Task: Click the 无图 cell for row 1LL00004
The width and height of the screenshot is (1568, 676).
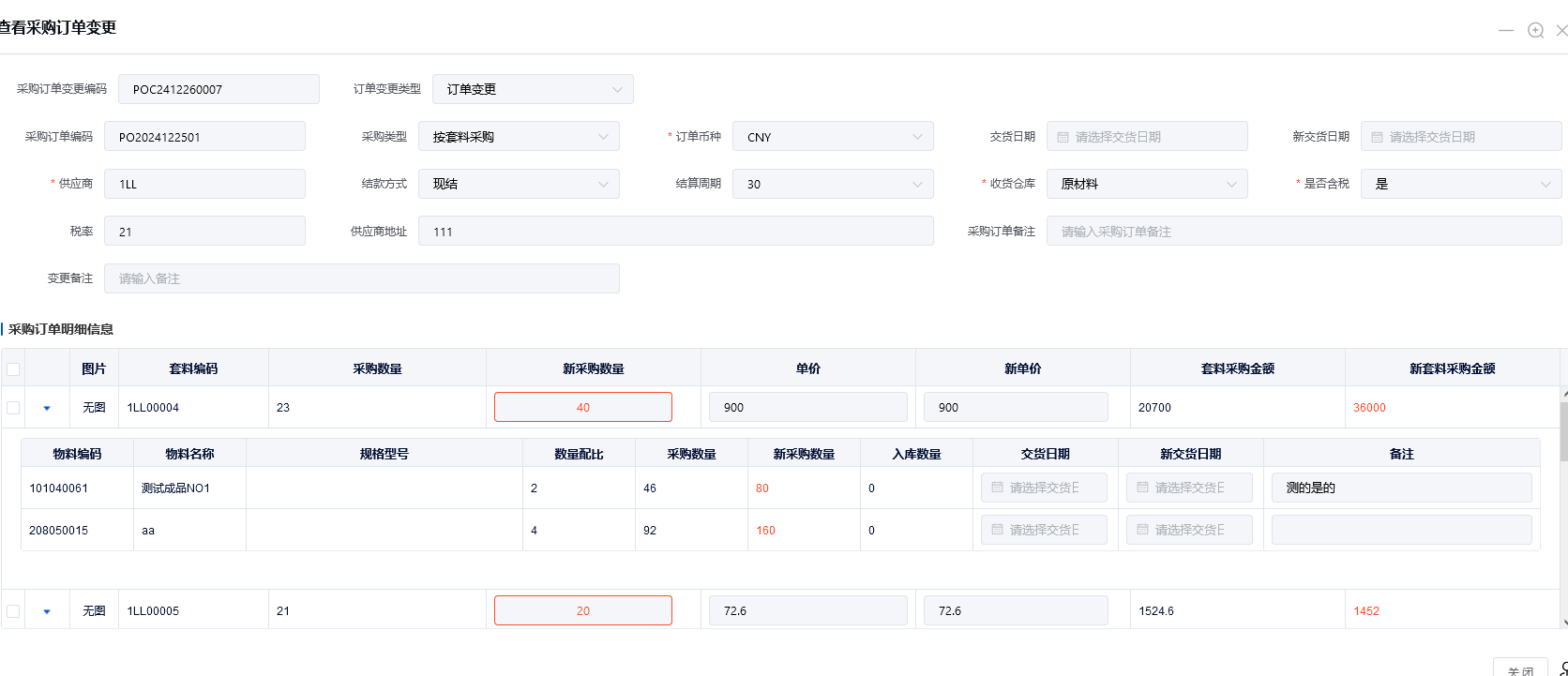Action: point(94,408)
